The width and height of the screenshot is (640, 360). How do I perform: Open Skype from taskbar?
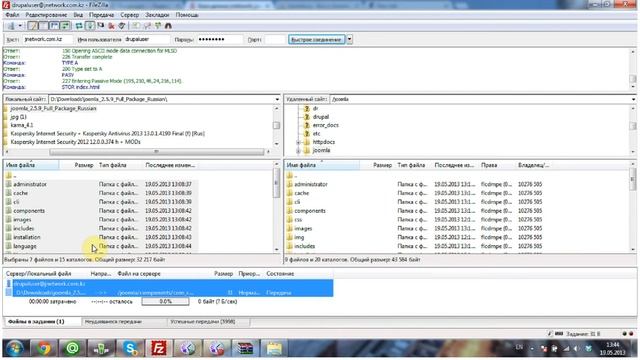[x=130, y=348]
